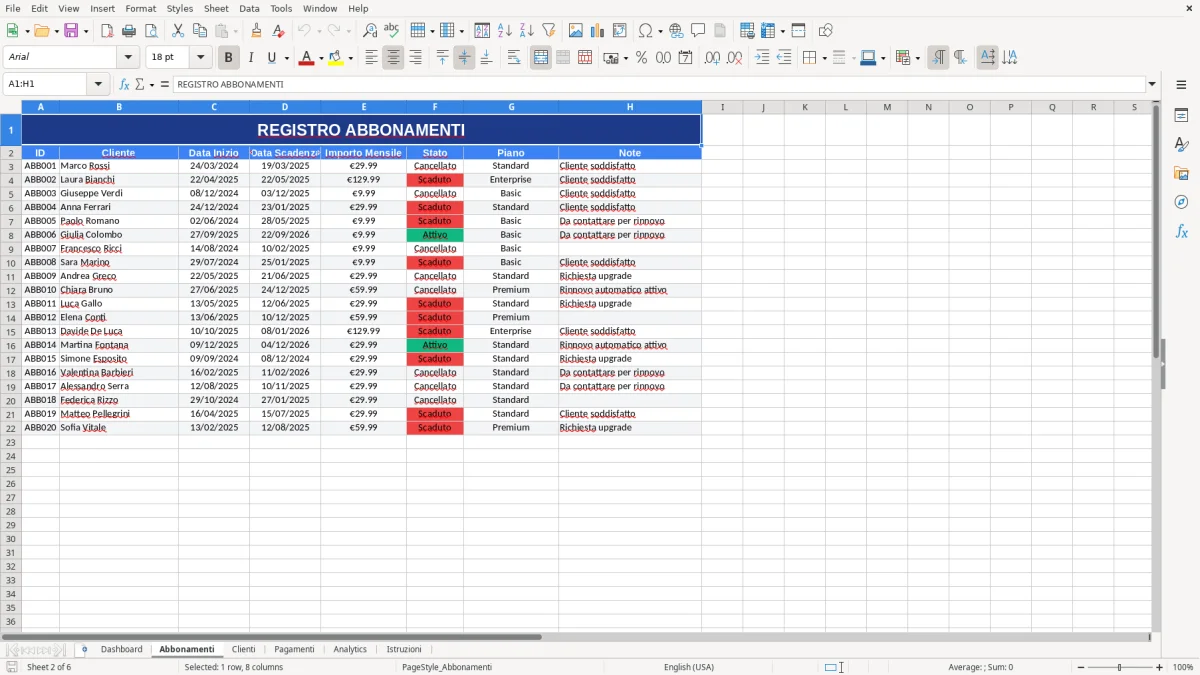Open the Format menu
The height and width of the screenshot is (675, 1200).
(x=140, y=8)
